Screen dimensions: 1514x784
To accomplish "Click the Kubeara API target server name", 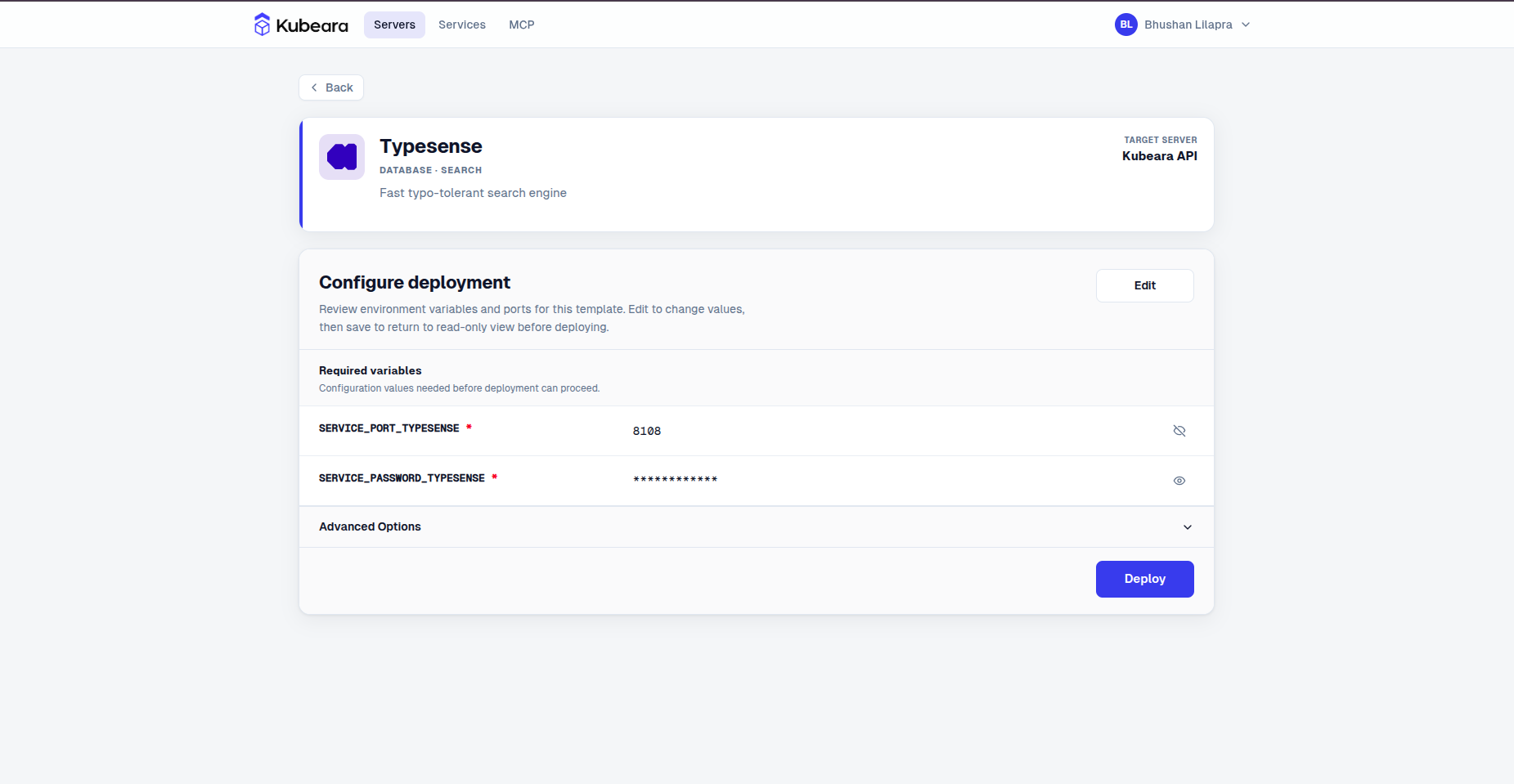I will [1160, 156].
